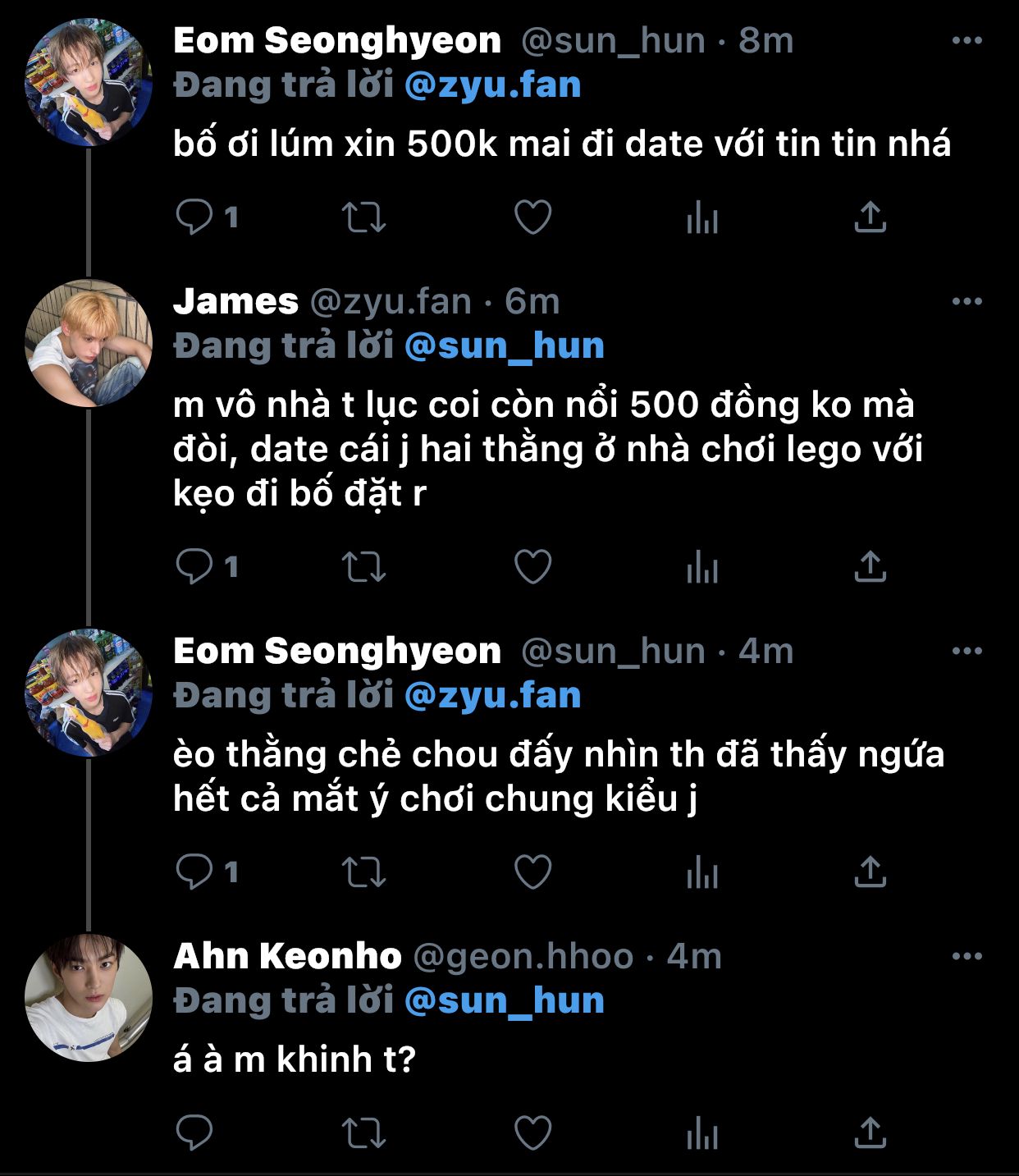The width and height of the screenshot is (1019, 1176).
Task: Open more options on James's tweet
Action: [x=967, y=301]
